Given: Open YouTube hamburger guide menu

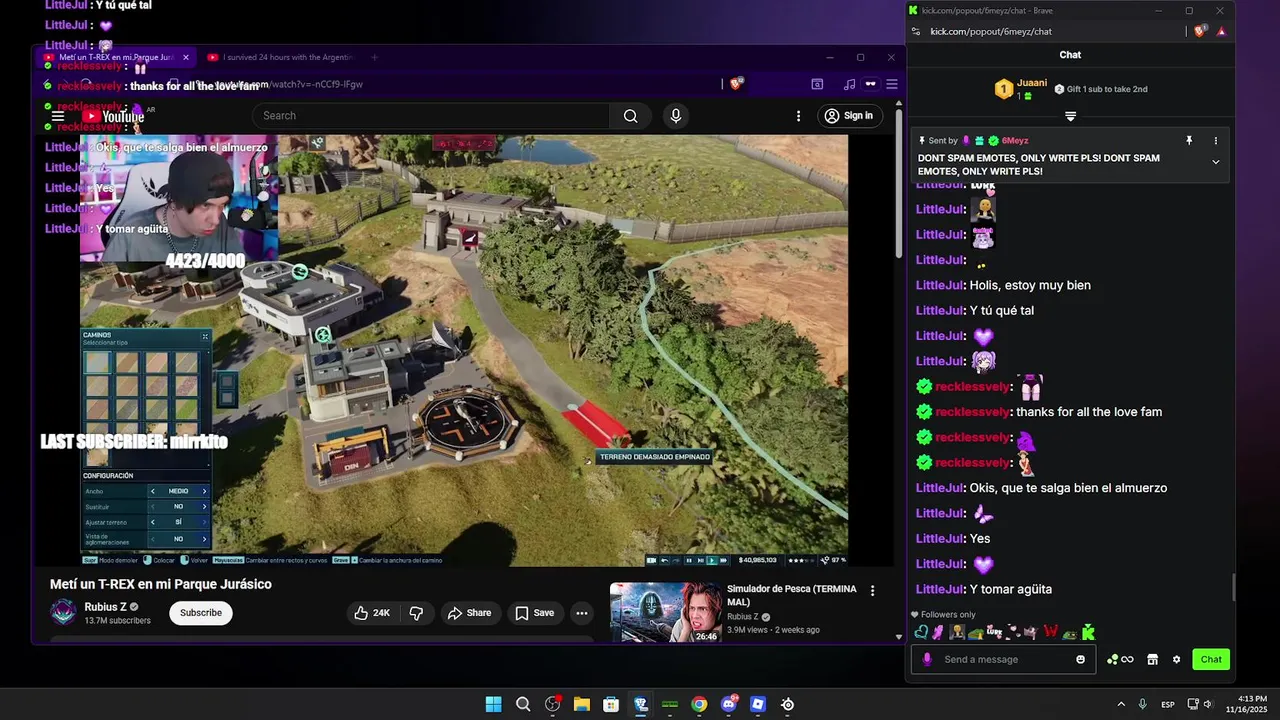Looking at the screenshot, I should 58,116.
